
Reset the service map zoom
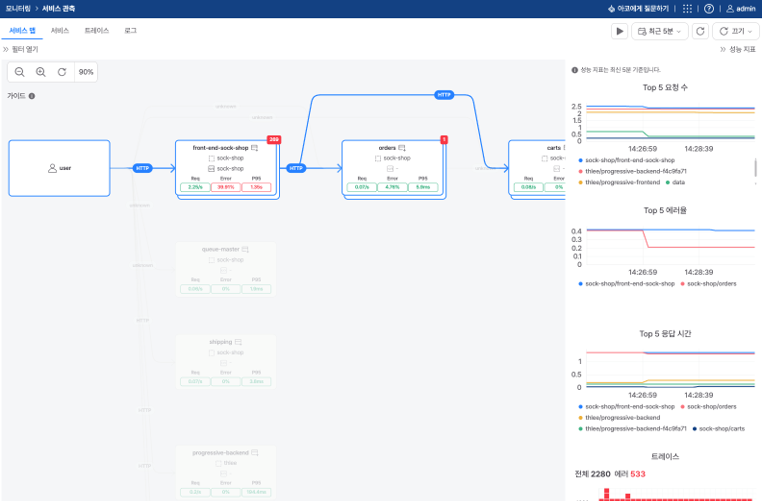coord(62,72)
